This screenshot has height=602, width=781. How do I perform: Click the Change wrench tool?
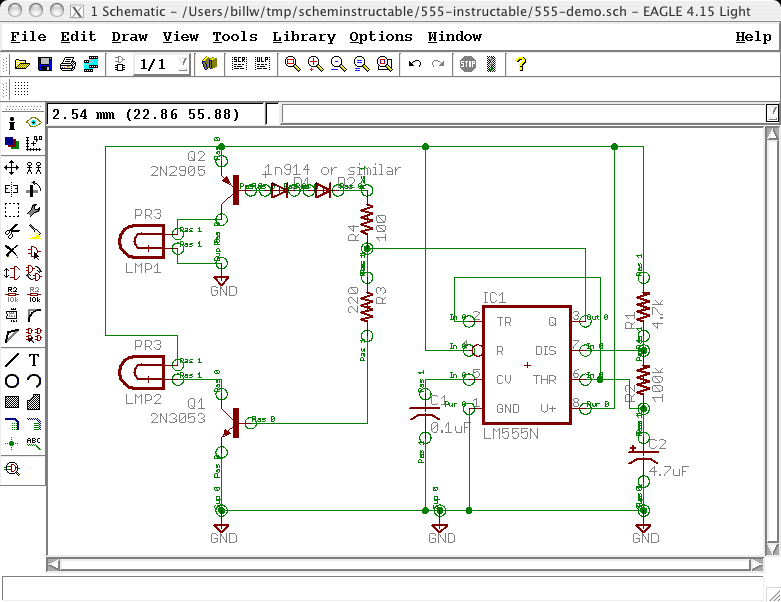[x=34, y=210]
